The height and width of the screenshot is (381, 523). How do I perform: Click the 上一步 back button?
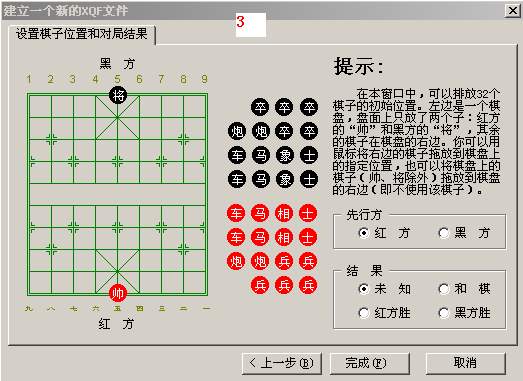pos(282,363)
